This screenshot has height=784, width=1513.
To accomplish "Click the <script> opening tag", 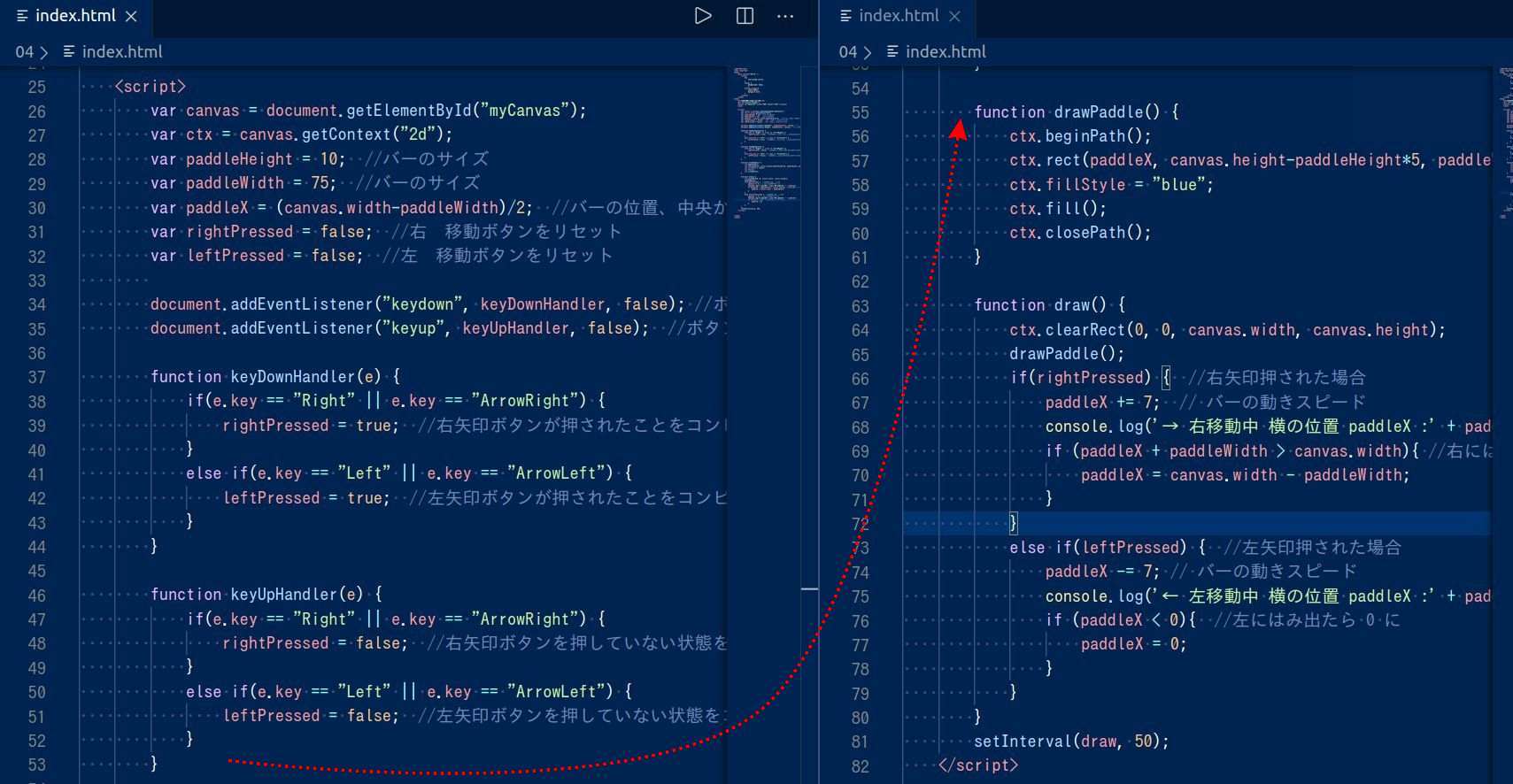I will tap(151, 87).
